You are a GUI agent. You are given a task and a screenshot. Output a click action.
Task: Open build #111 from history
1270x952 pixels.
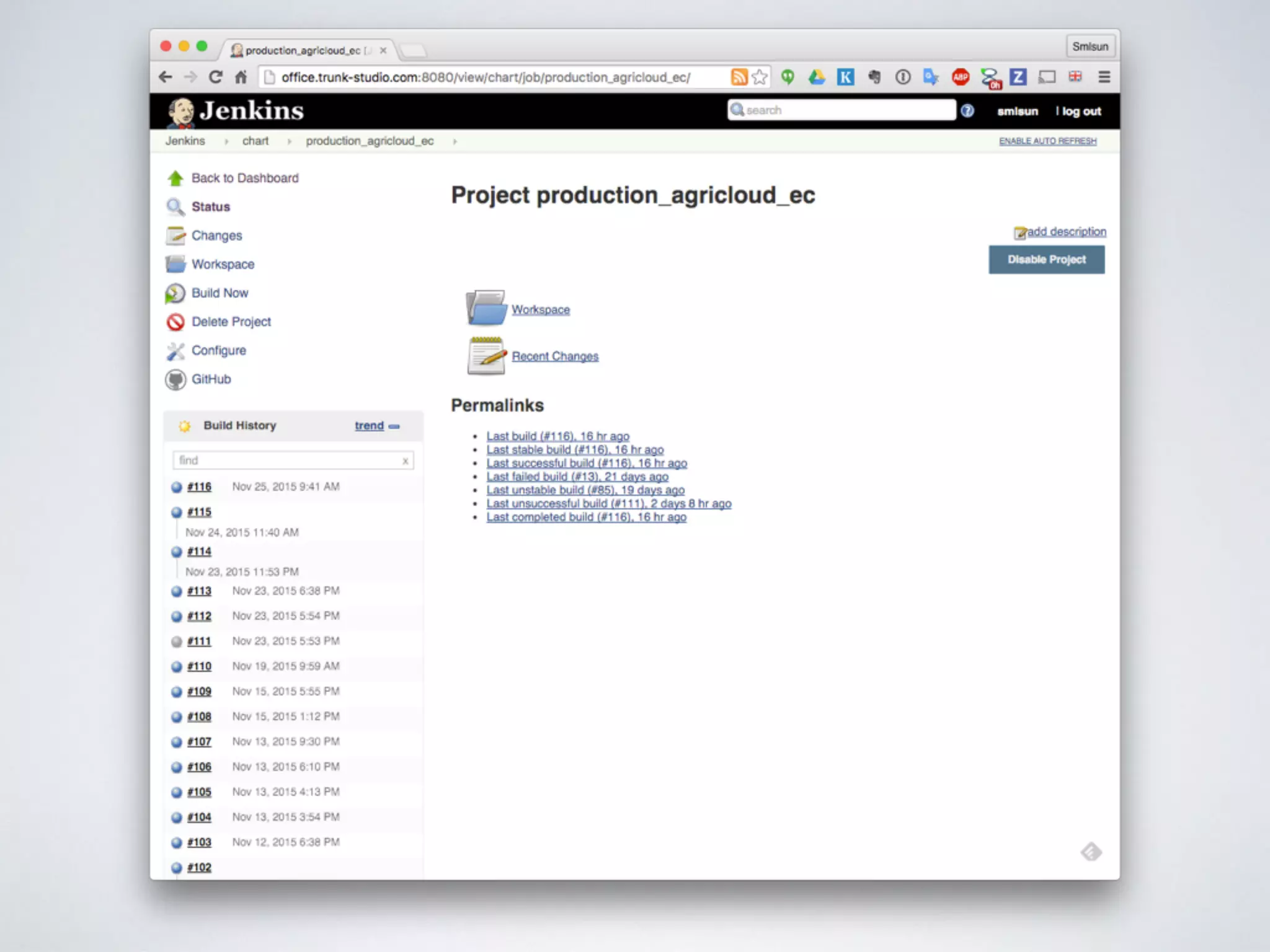click(x=199, y=641)
